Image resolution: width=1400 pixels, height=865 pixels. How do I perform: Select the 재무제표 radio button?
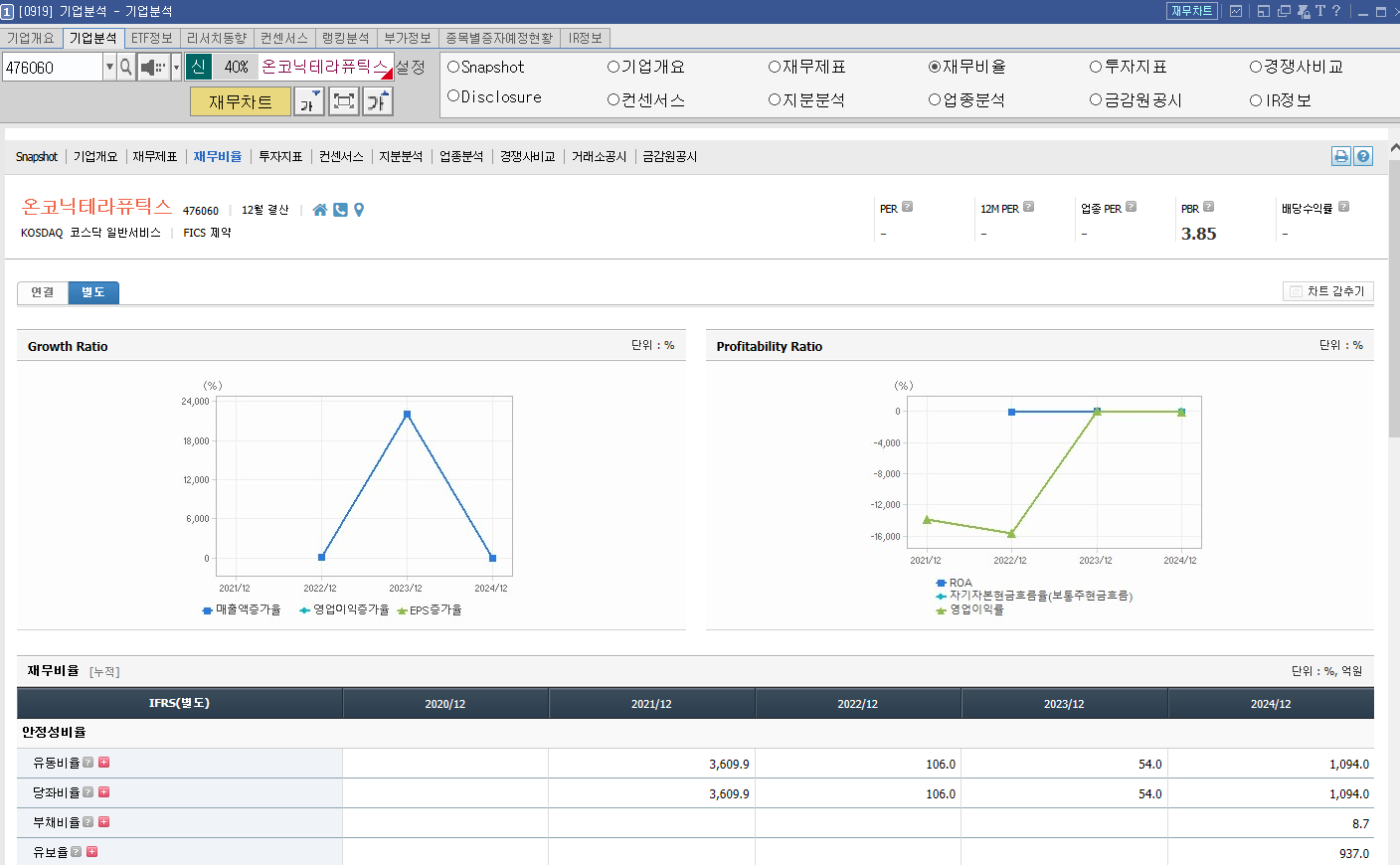[x=775, y=67]
